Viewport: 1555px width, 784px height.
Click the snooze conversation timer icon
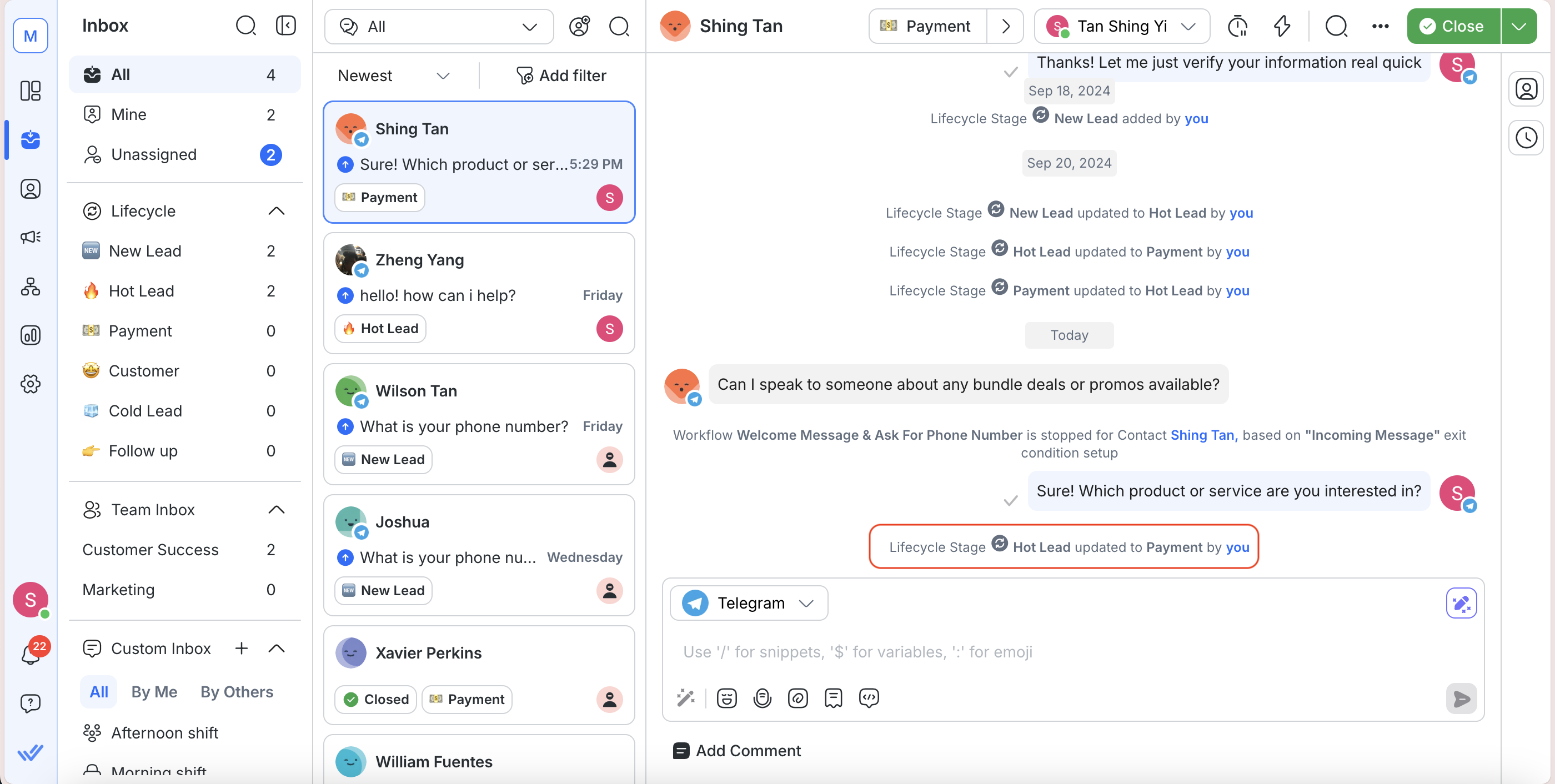click(x=1237, y=27)
